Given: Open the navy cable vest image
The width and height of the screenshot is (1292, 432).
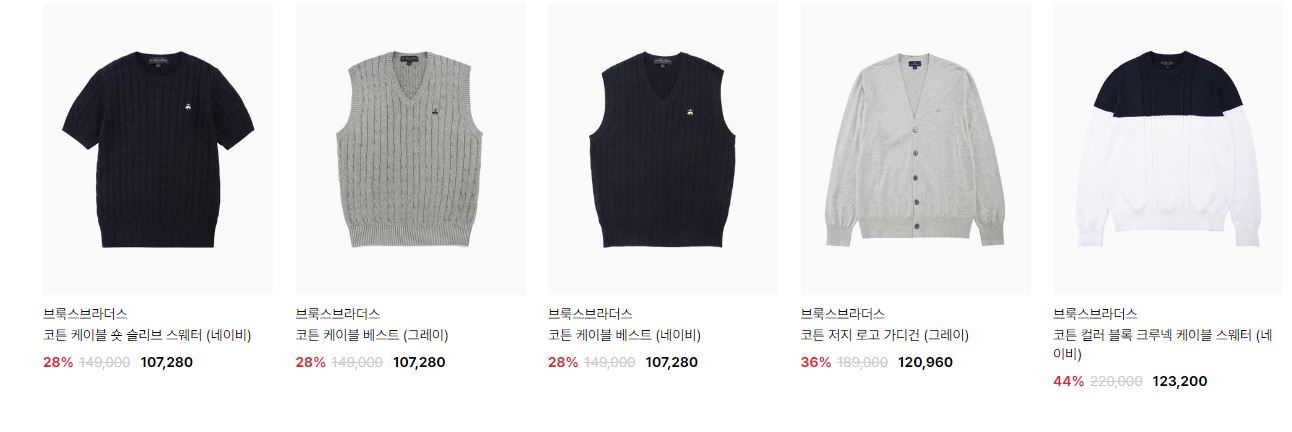Looking at the screenshot, I should (663, 148).
